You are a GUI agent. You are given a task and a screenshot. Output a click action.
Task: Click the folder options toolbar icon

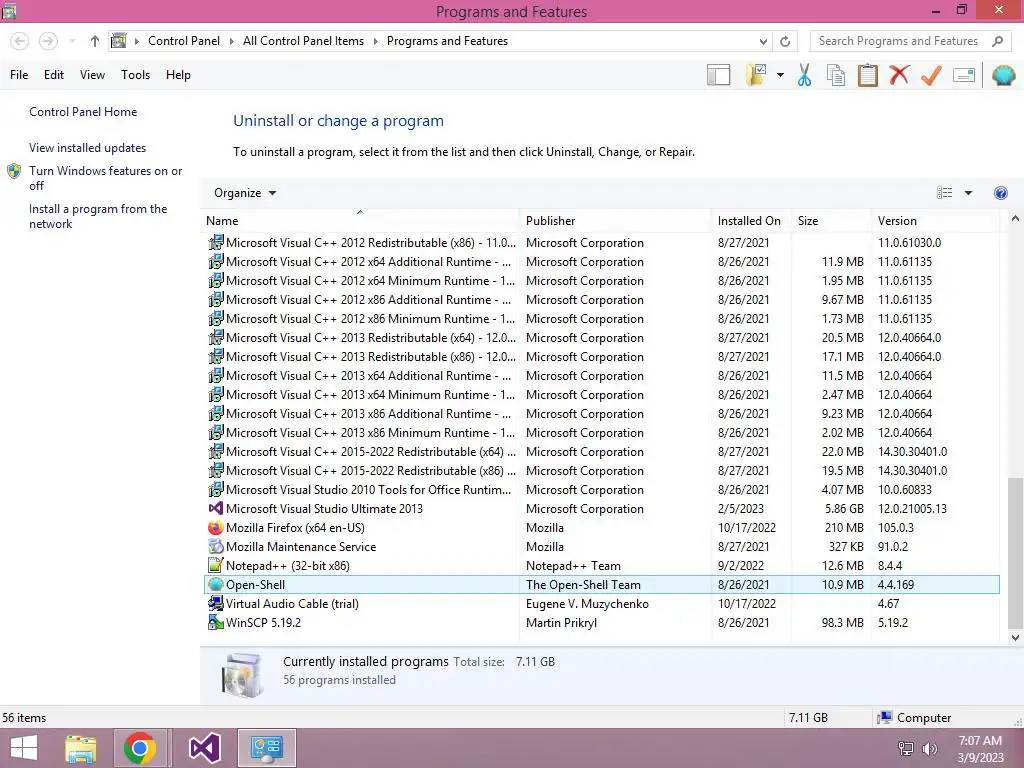[x=756, y=75]
